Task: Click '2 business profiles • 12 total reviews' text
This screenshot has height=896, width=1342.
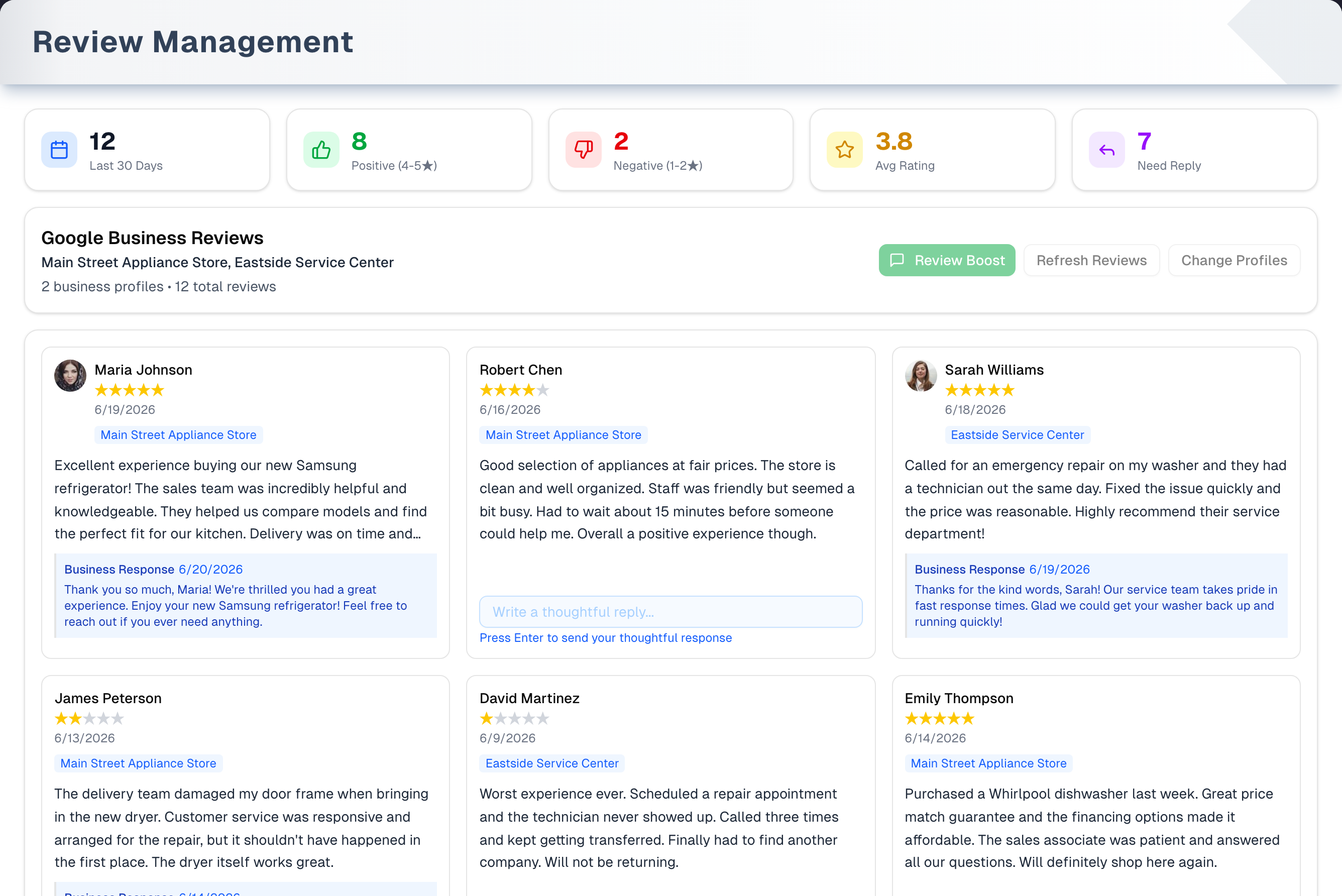Action: tap(159, 286)
